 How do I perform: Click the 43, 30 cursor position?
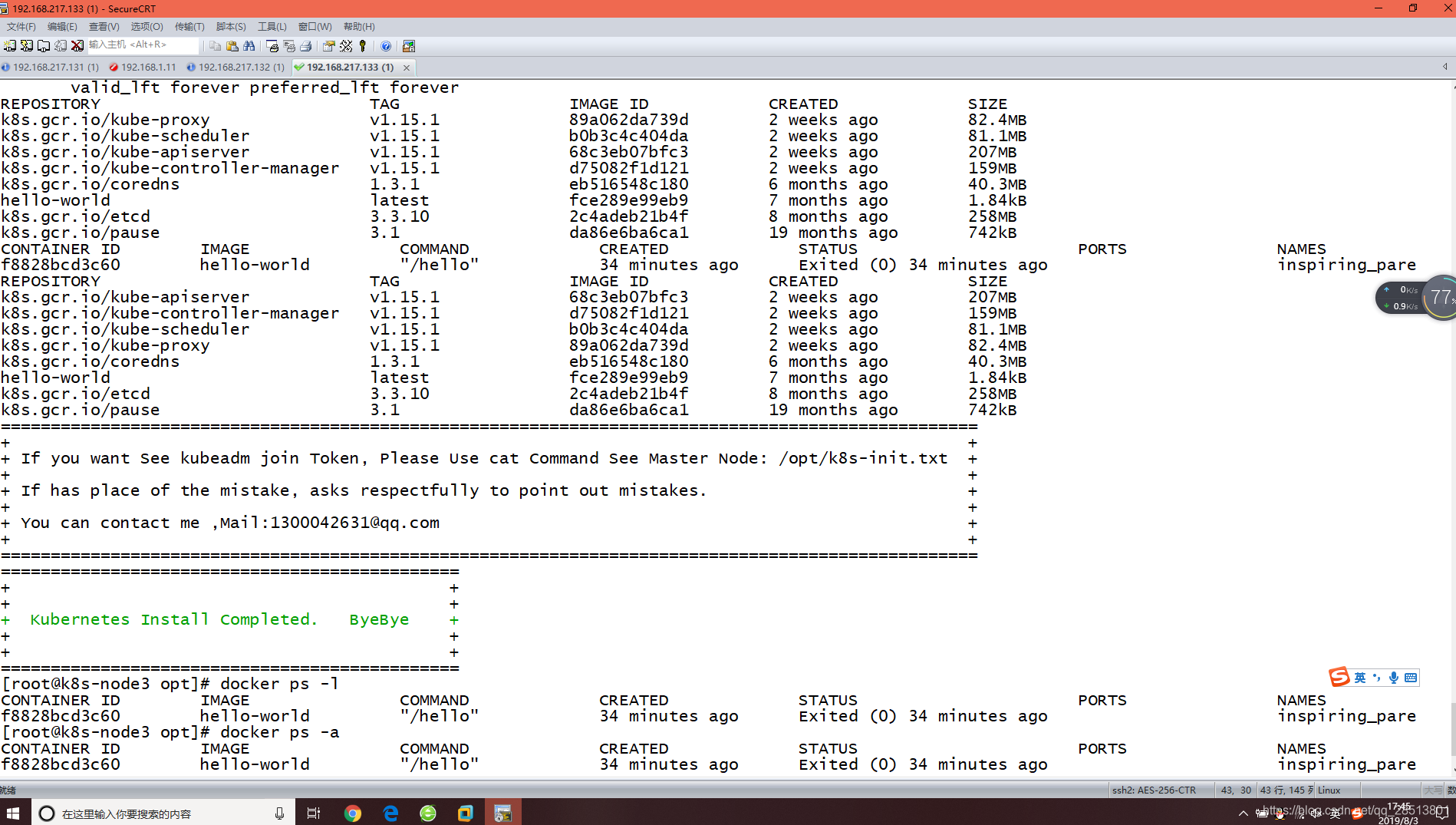point(1235,790)
